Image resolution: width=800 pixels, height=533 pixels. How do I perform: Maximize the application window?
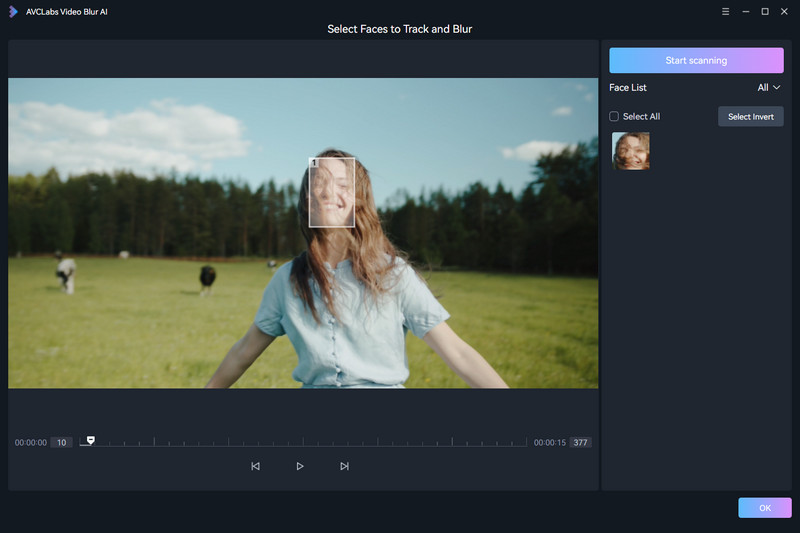[765, 11]
